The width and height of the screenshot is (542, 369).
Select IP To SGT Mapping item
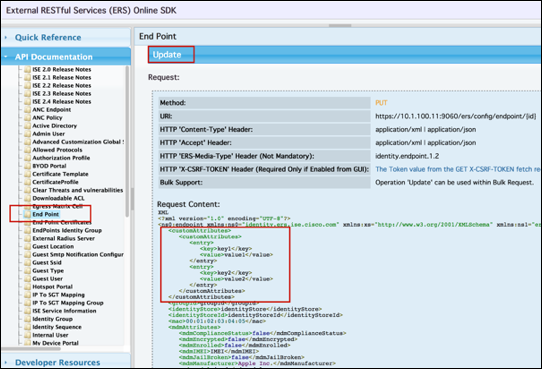point(58,295)
